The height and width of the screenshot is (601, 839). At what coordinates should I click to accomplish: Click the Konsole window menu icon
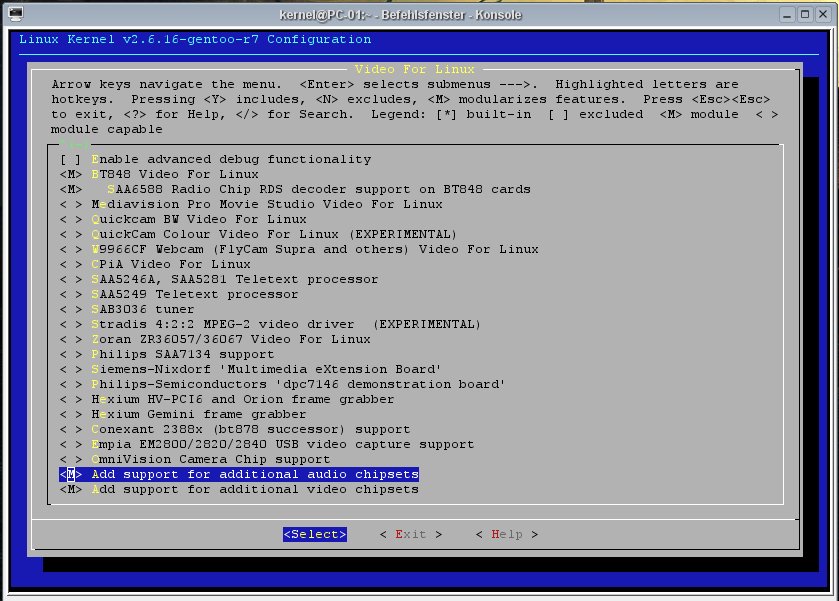(16, 14)
